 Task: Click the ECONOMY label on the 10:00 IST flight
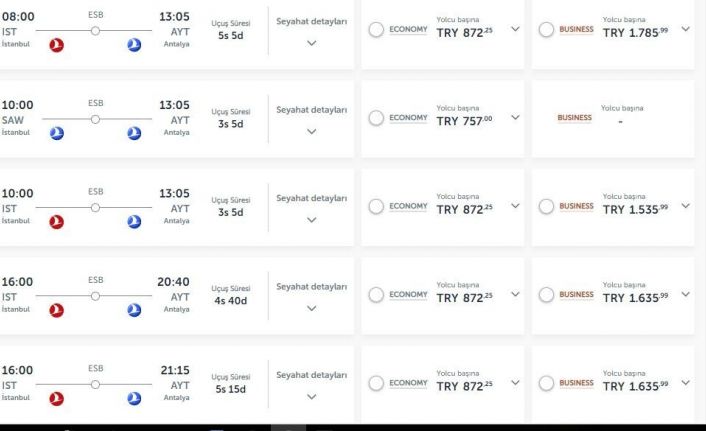[408, 206]
